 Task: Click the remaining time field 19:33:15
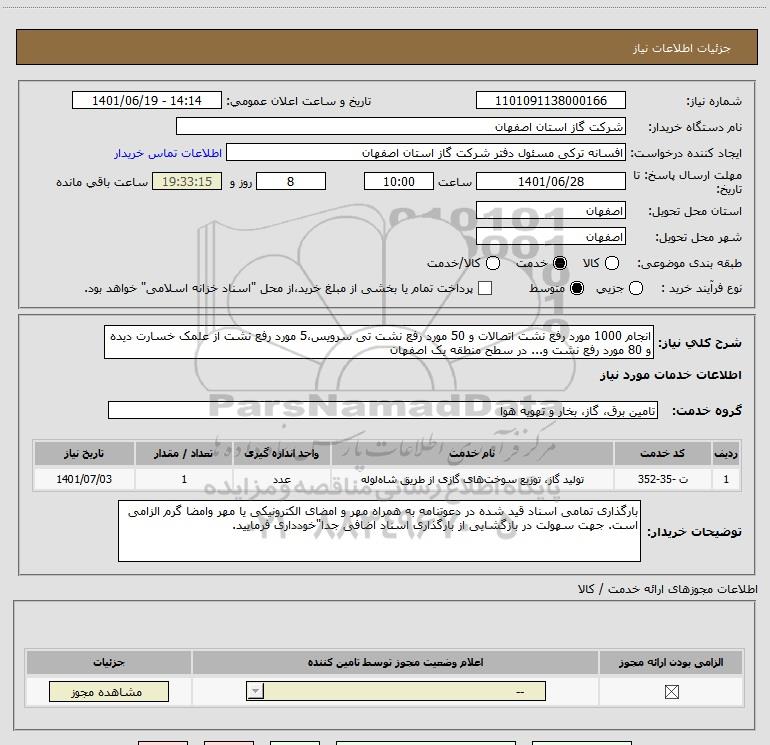pyautogui.click(x=187, y=181)
